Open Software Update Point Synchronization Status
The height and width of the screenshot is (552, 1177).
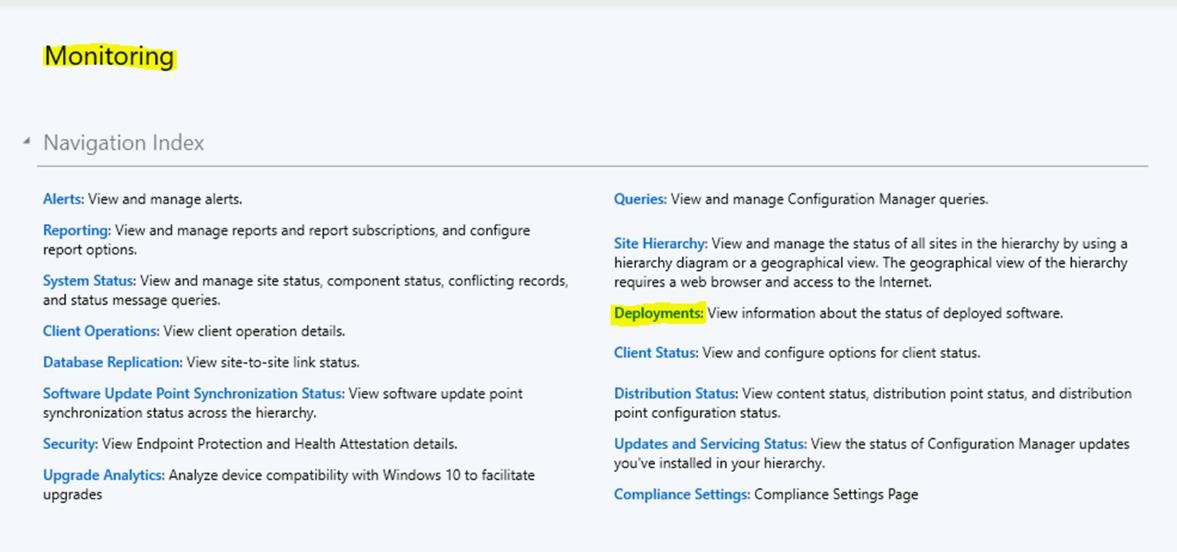(x=193, y=393)
